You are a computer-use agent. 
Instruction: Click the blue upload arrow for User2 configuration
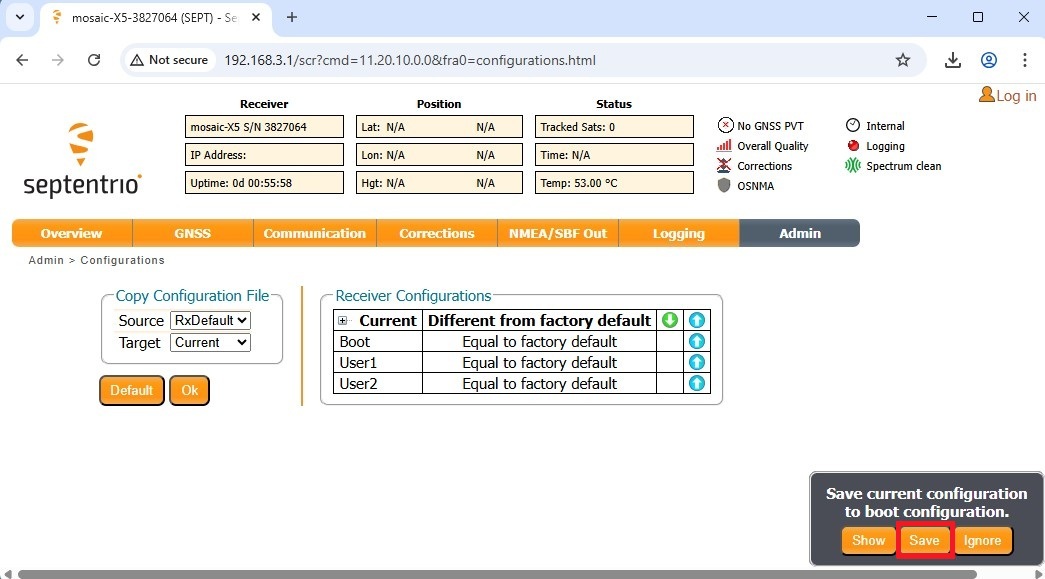pyautogui.click(x=697, y=383)
